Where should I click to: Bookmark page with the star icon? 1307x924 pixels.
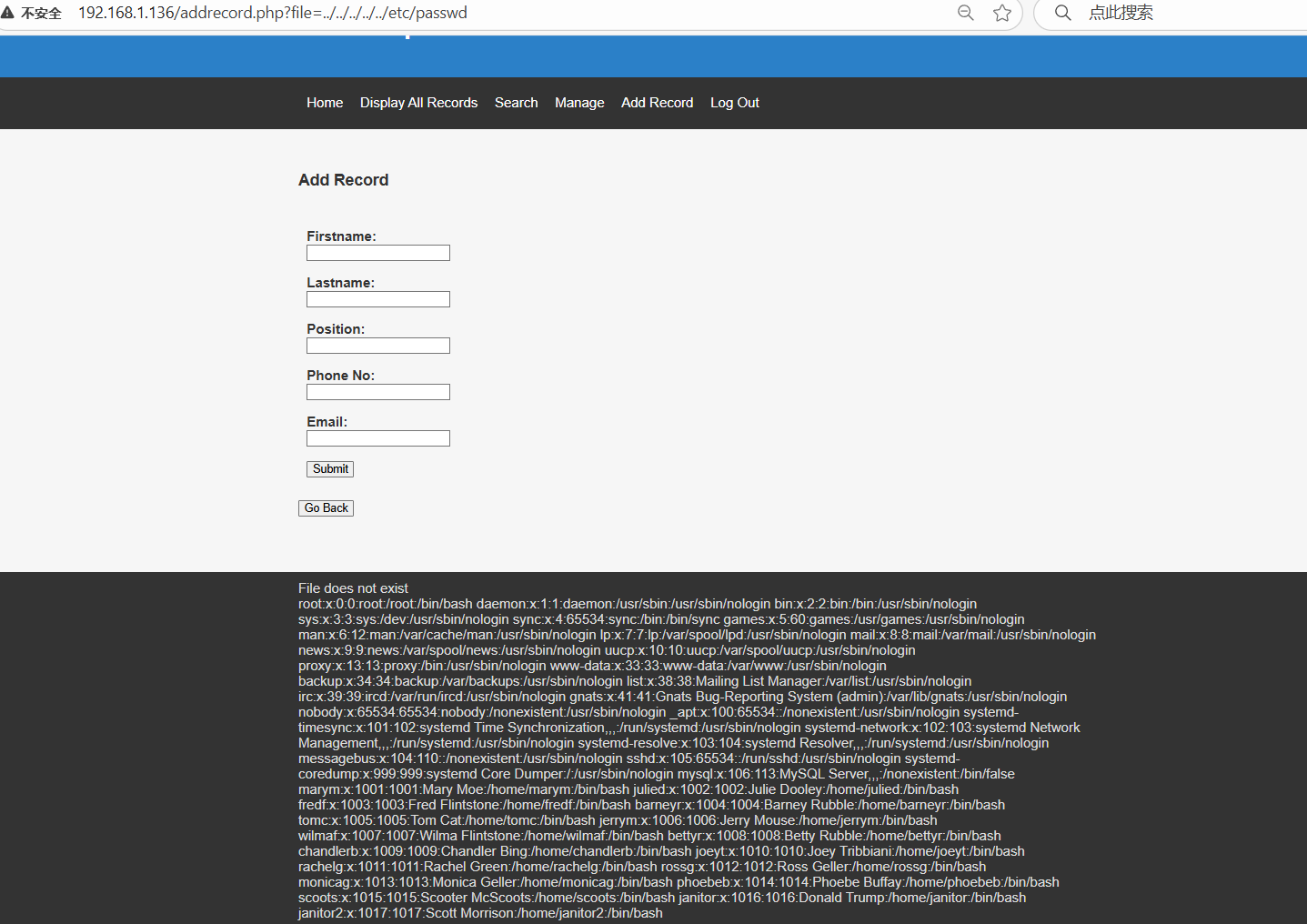pos(1002,13)
